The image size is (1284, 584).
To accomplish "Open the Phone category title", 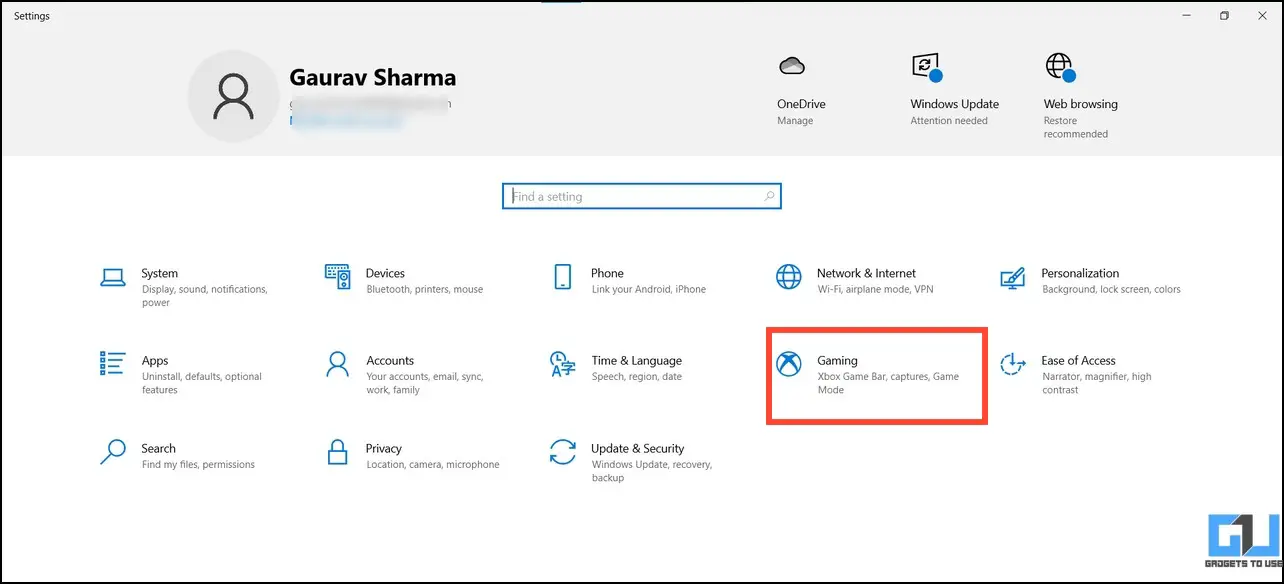I will pyautogui.click(x=607, y=273).
